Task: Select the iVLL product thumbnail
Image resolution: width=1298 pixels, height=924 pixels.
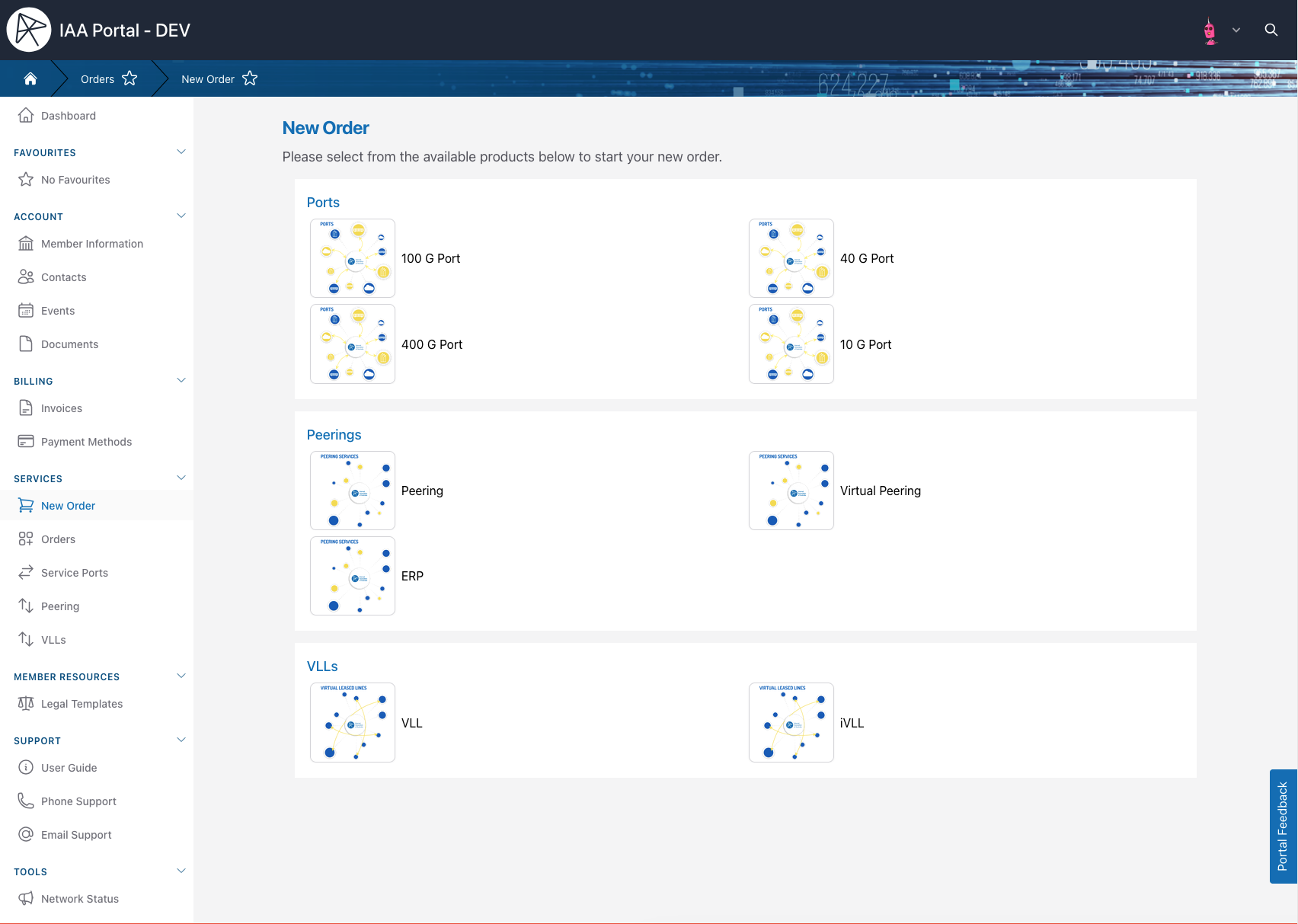Action: pyautogui.click(x=791, y=722)
